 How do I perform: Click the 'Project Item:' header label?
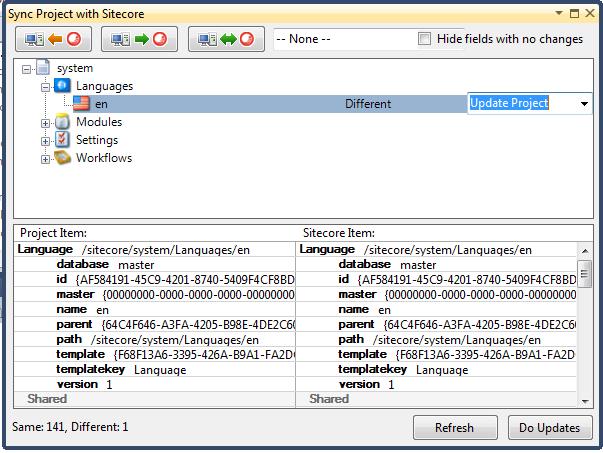pyautogui.click(x=53, y=233)
